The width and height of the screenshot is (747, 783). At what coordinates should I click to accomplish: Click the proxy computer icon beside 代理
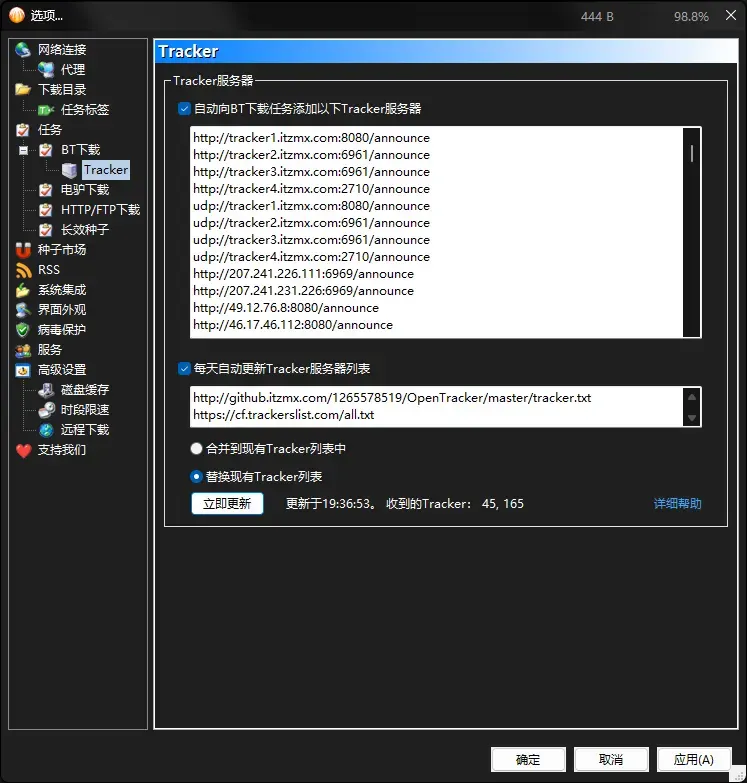click(46, 69)
